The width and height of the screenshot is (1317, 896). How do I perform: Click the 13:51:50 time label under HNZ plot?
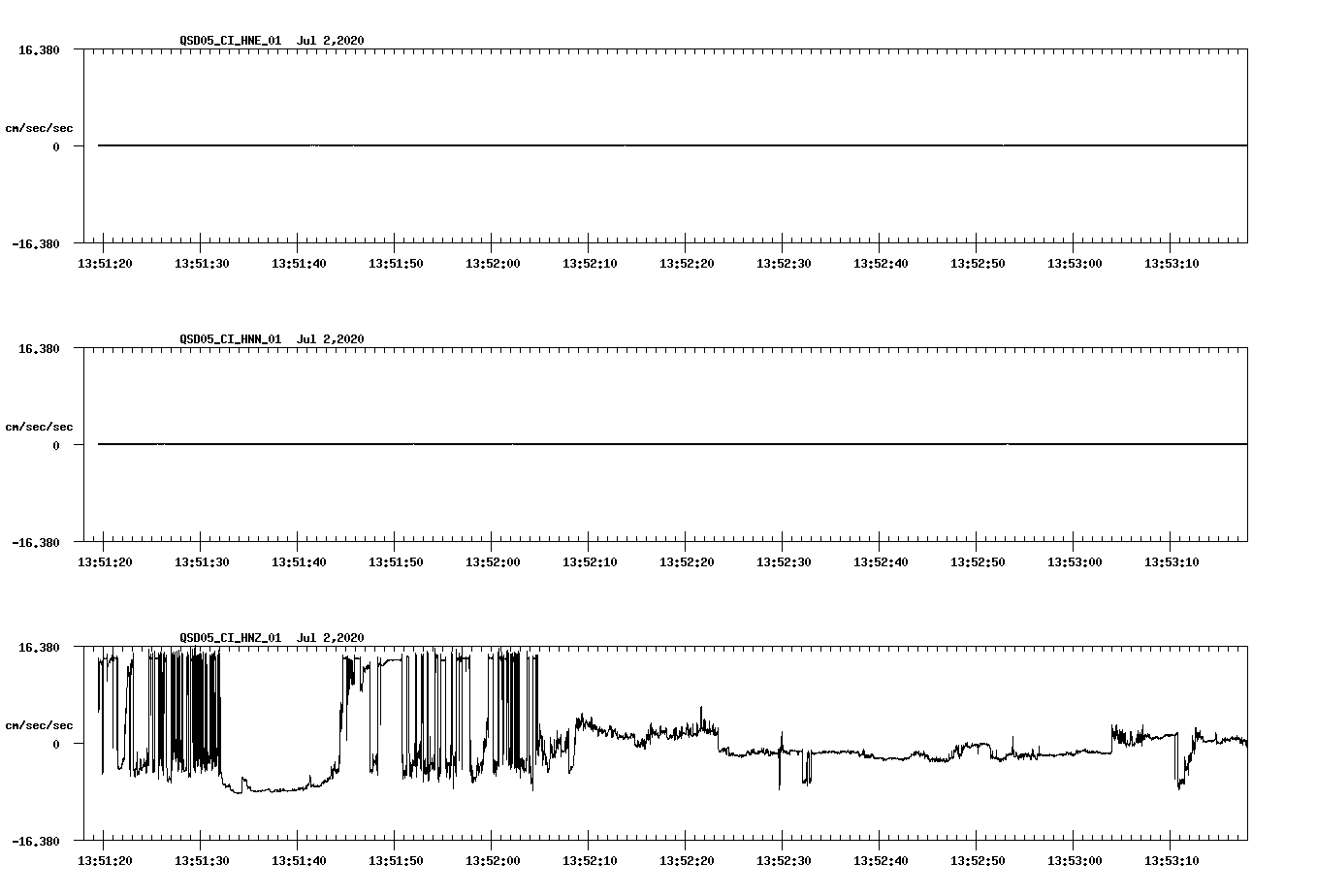[396, 861]
